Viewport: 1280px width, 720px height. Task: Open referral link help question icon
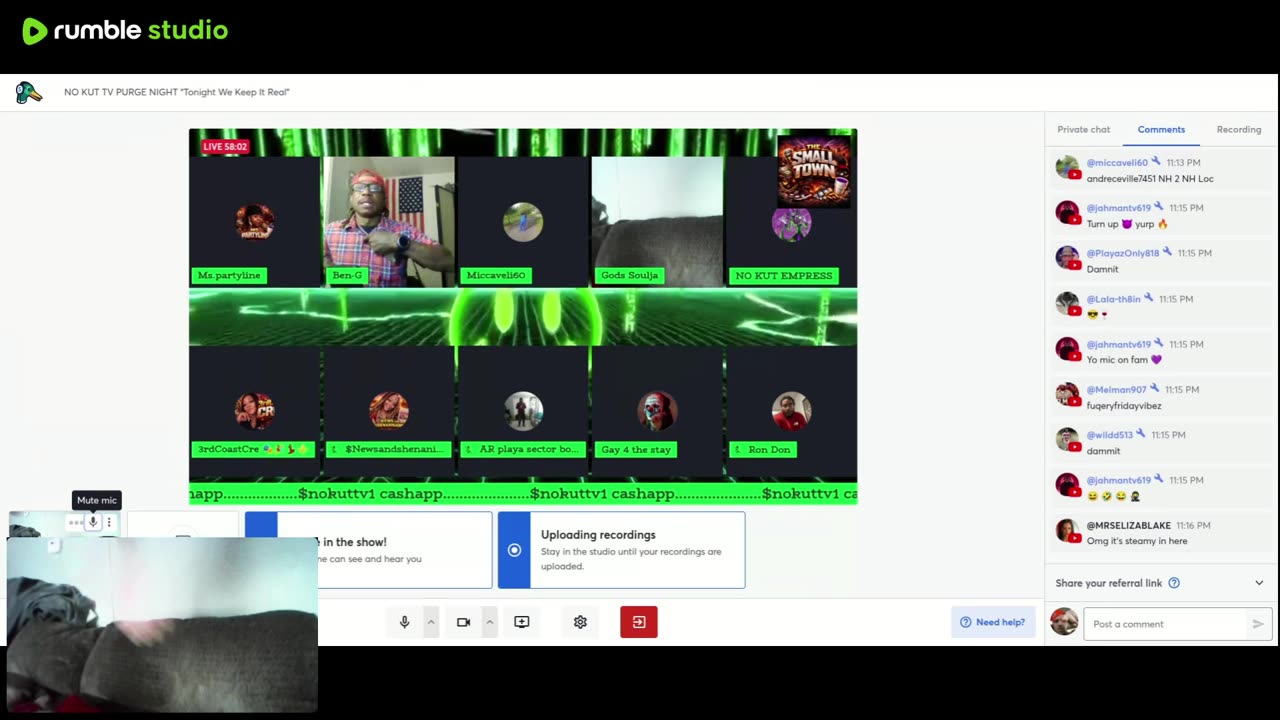coord(1174,583)
